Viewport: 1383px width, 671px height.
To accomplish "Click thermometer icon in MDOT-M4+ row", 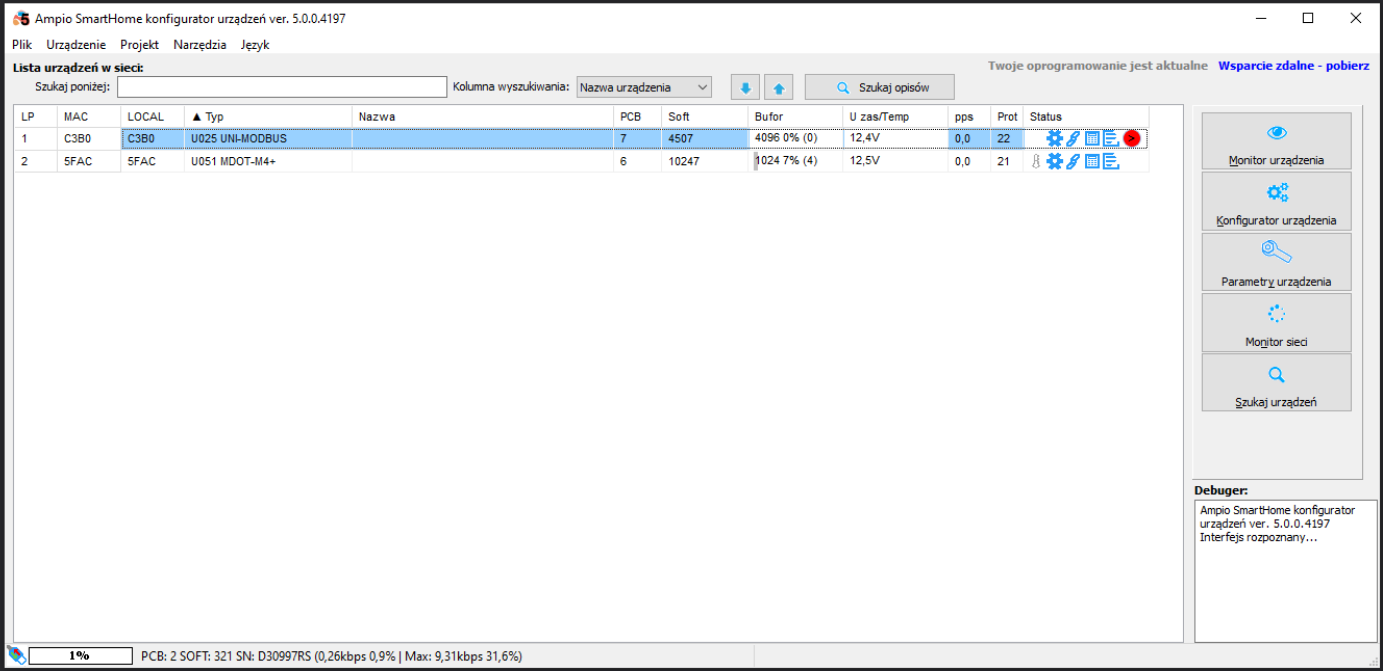I will pyautogui.click(x=1036, y=161).
